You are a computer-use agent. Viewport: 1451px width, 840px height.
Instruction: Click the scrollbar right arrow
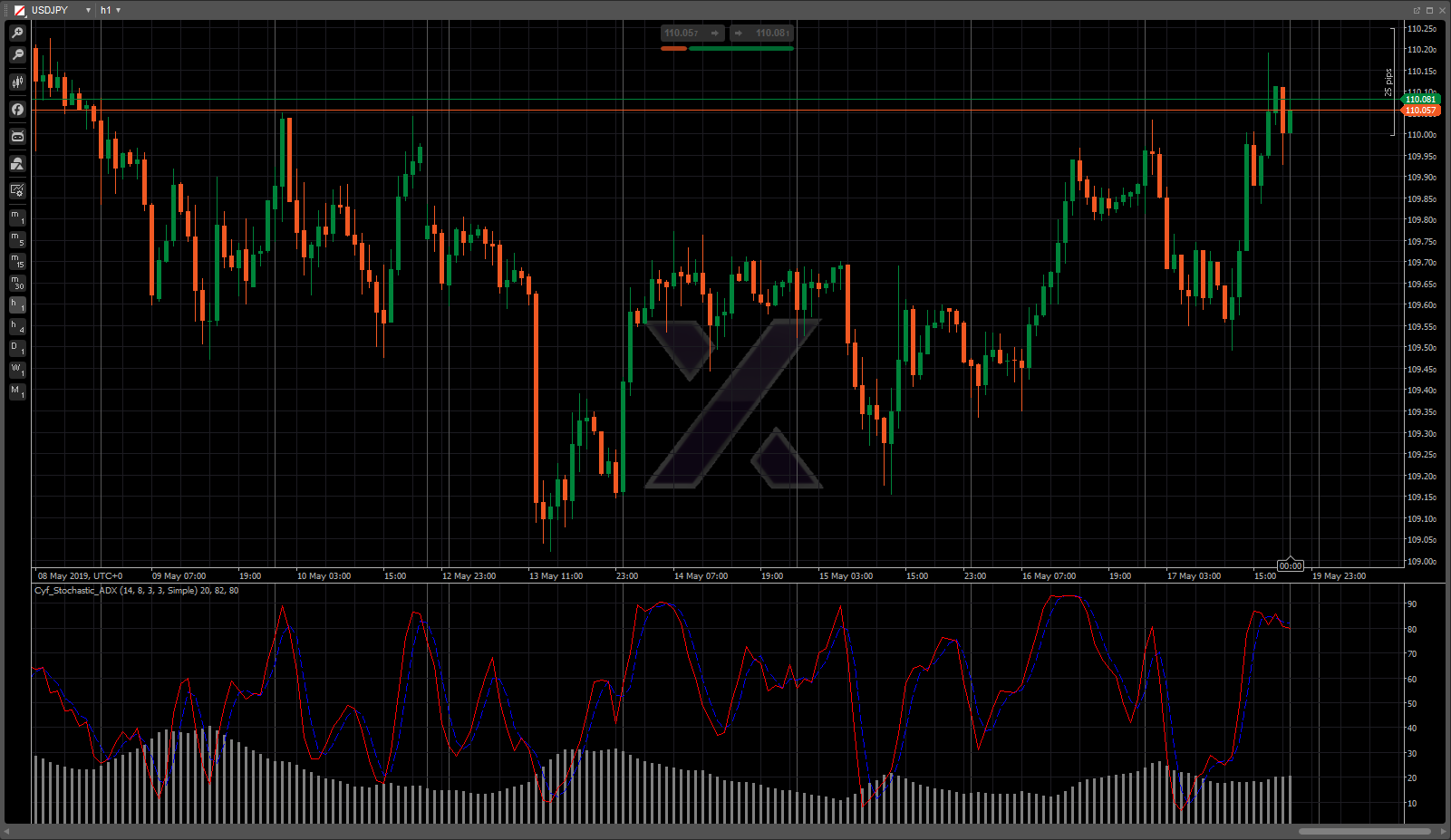click(x=1443, y=832)
